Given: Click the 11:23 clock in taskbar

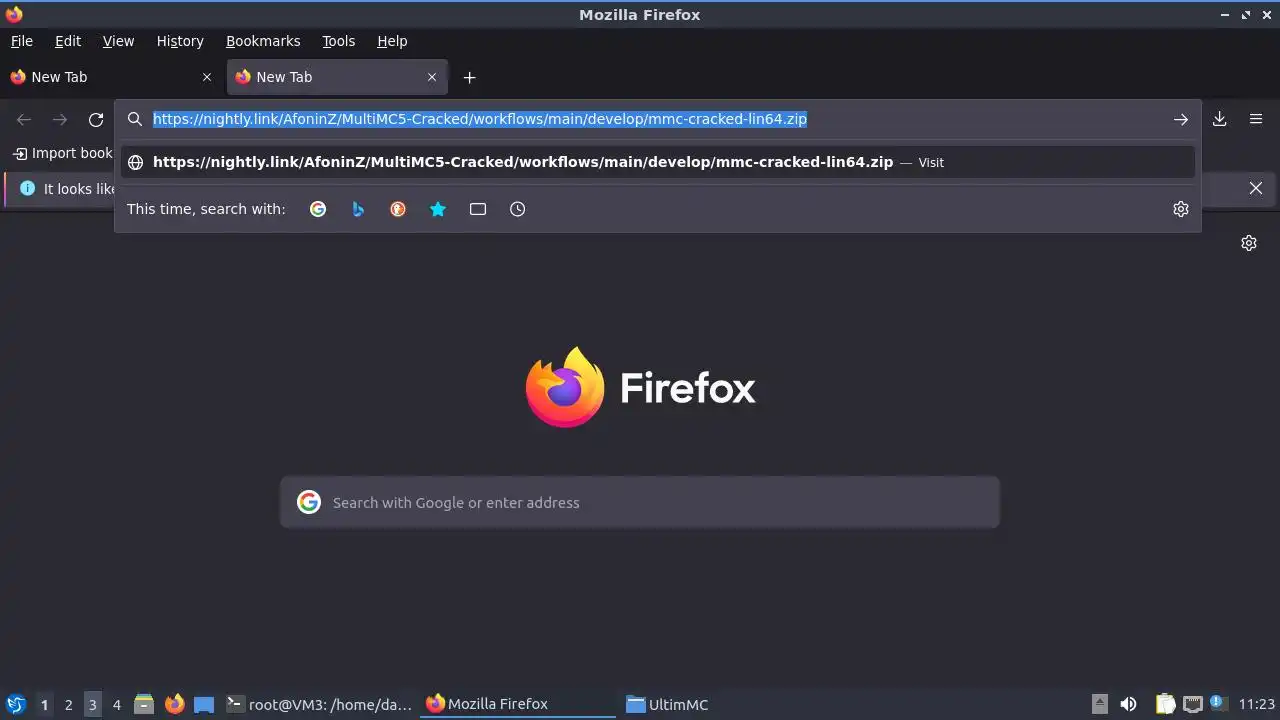Looking at the screenshot, I should pyautogui.click(x=1256, y=704).
